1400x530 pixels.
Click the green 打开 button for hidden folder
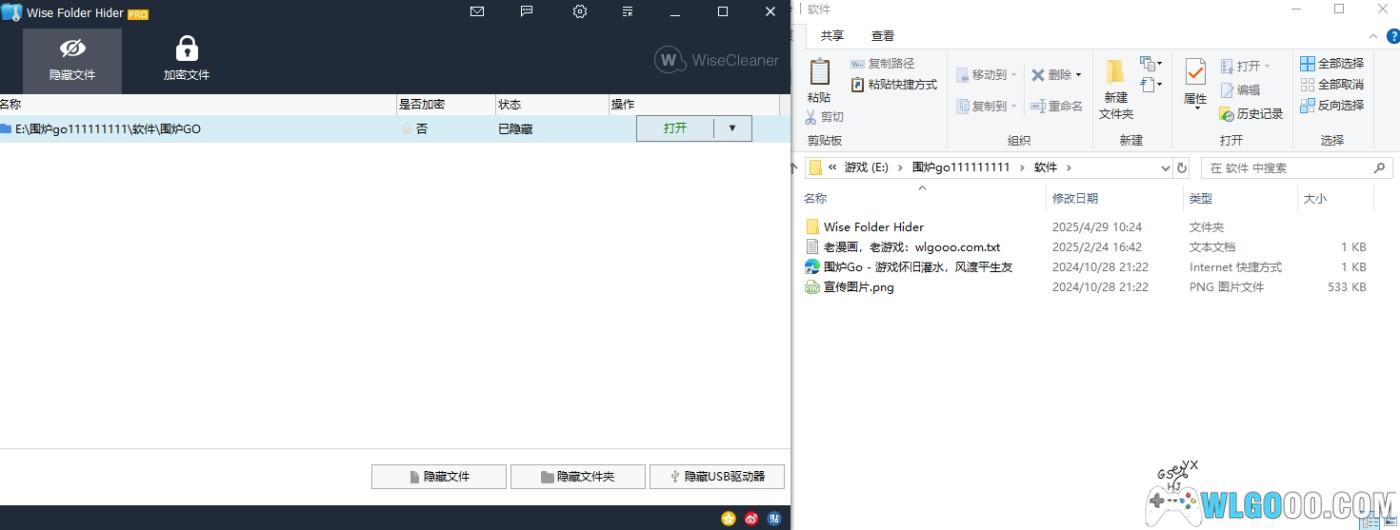pos(675,128)
